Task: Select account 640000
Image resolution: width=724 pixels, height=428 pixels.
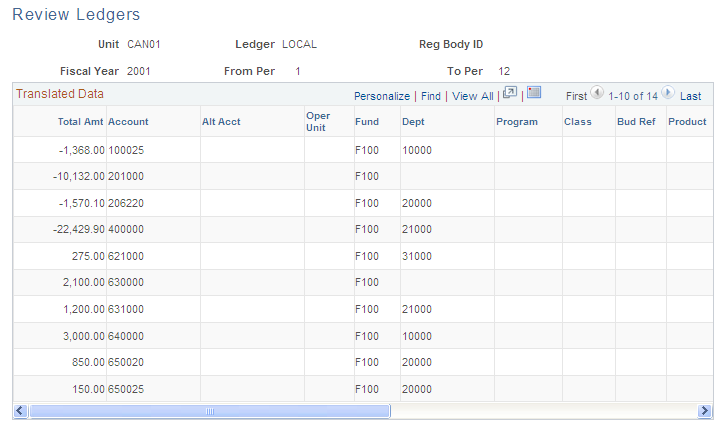Action: (x=126, y=337)
